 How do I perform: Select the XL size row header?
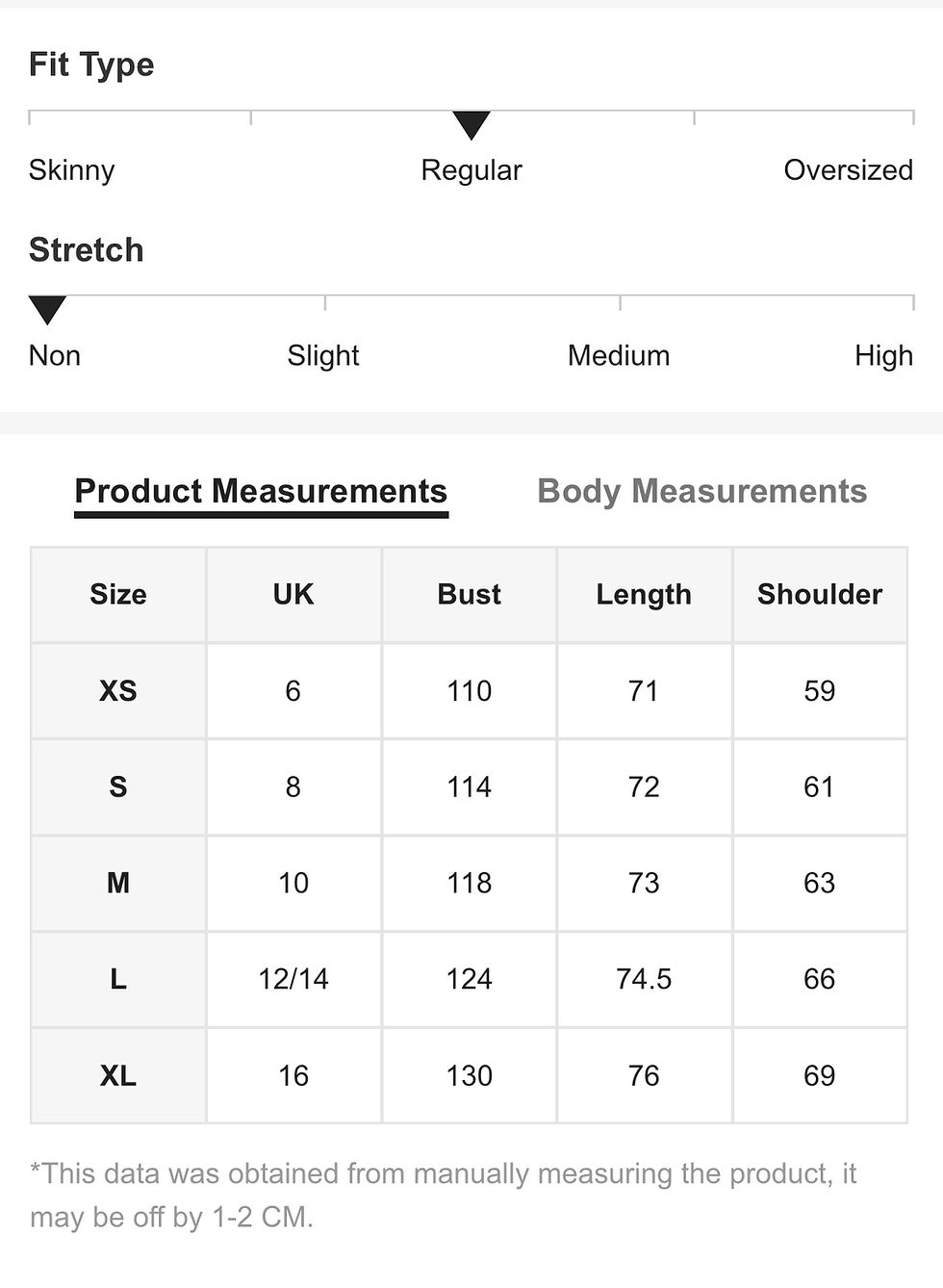[118, 1075]
